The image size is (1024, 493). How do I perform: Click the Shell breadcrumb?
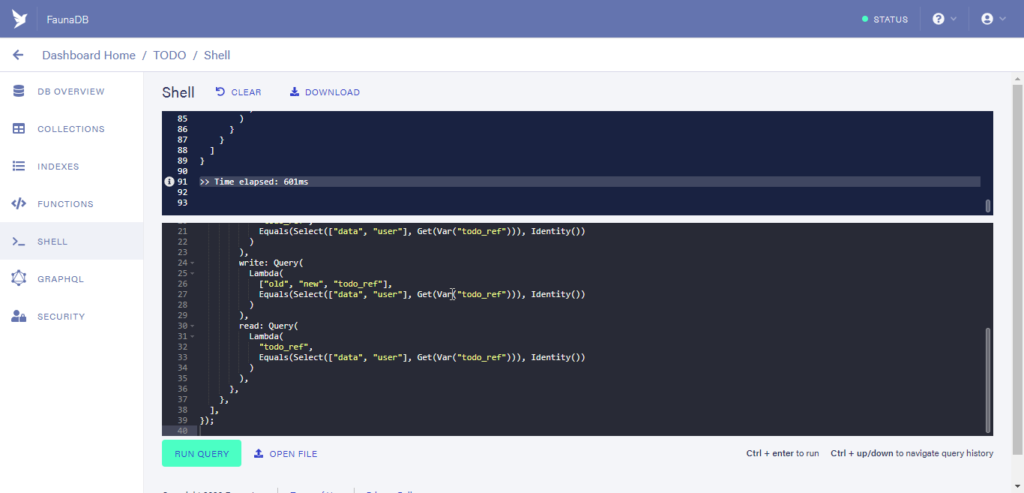pos(217,55)
